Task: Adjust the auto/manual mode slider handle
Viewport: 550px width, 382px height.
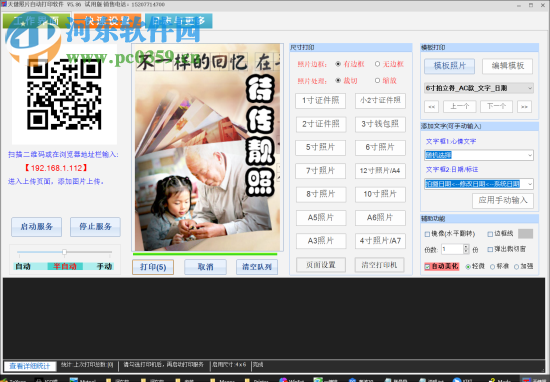Action: click(x=65, y=252)
